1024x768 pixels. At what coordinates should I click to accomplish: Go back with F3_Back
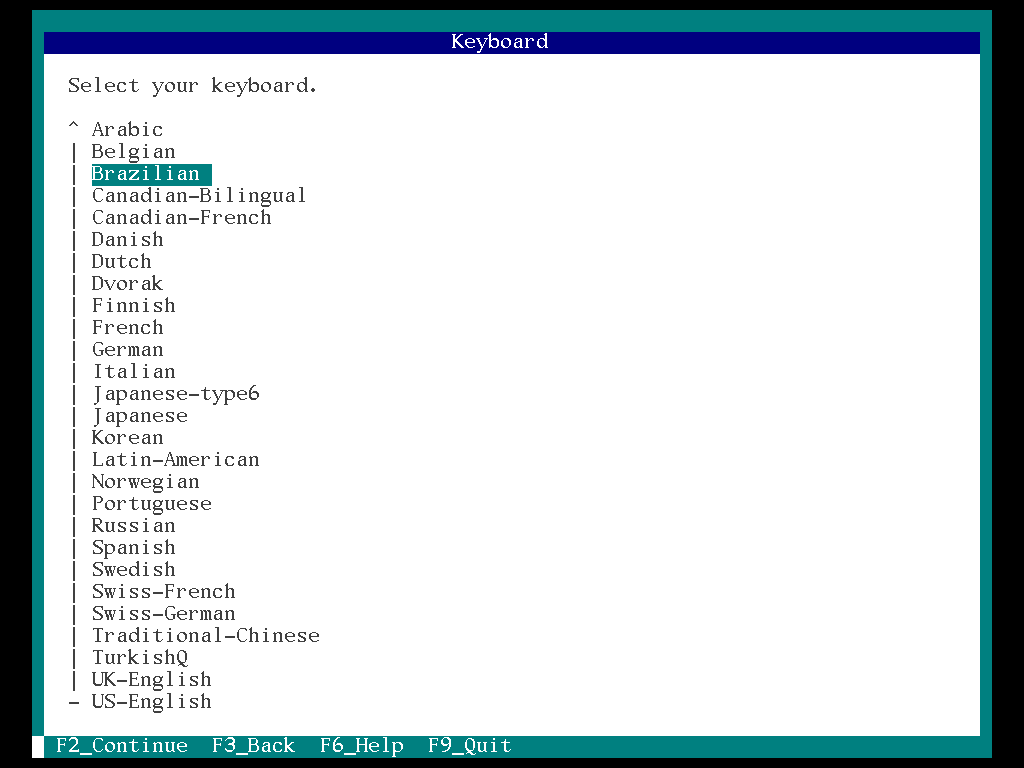coord(253,746)
